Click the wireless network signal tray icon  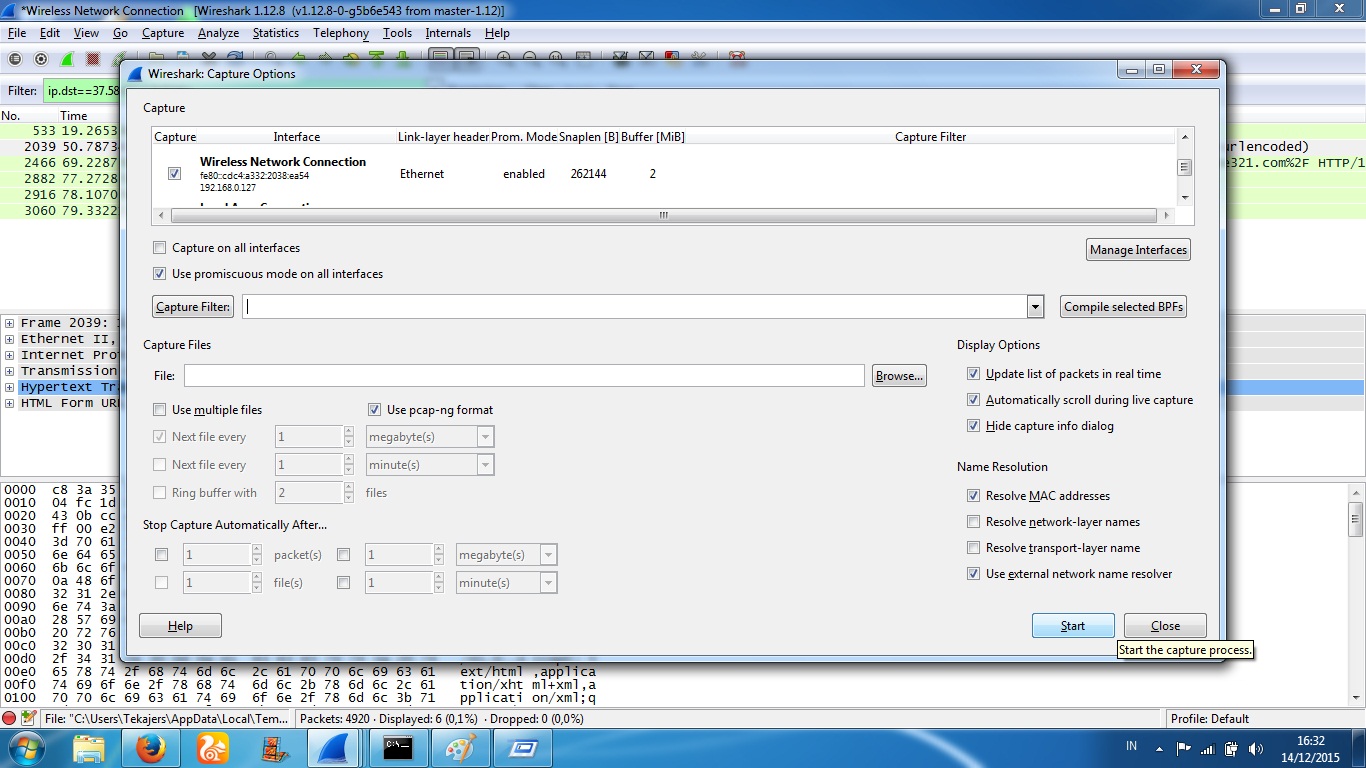[x=1208, y=748]
